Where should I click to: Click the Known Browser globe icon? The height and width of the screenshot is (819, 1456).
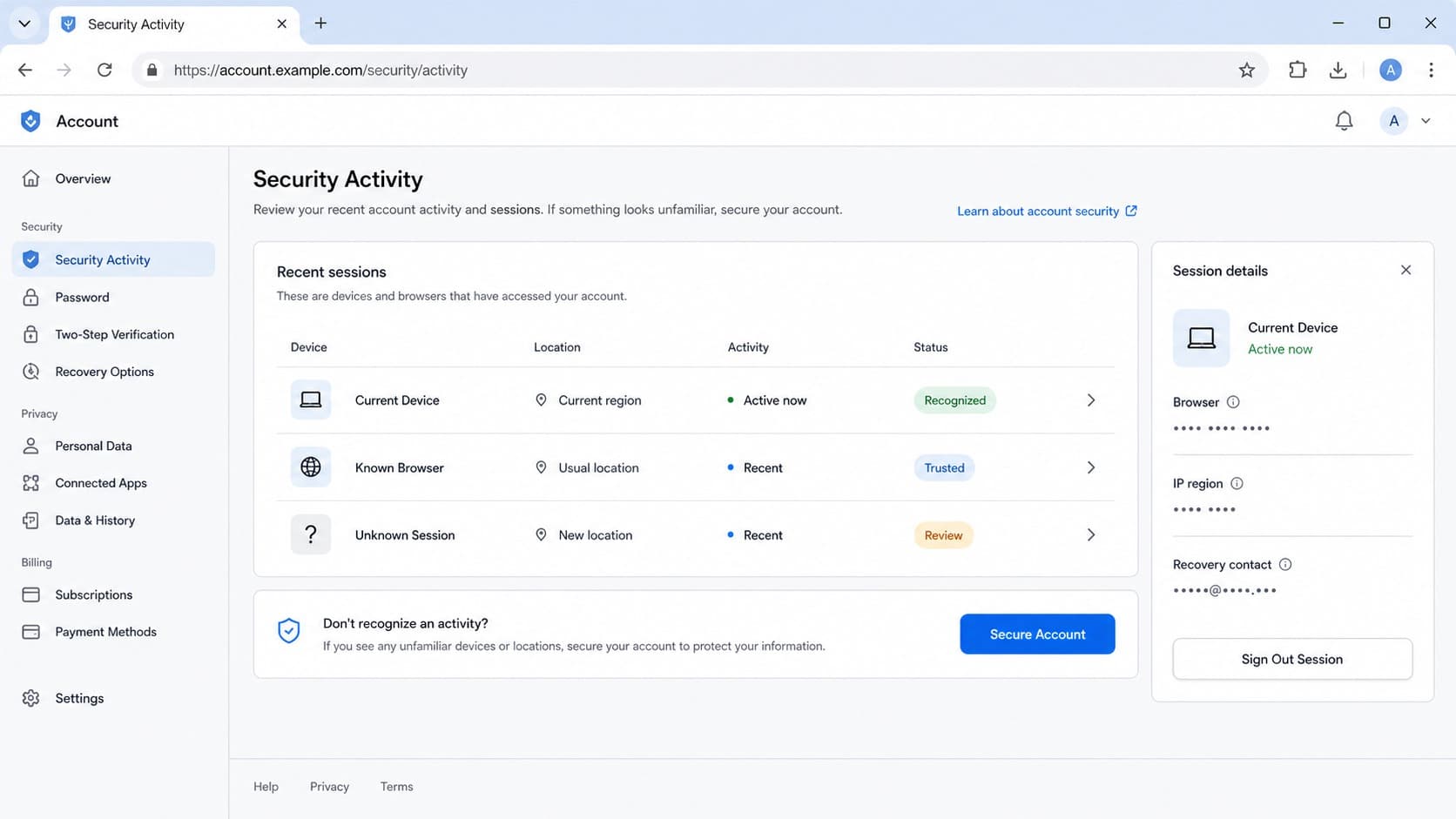tap(311, 467)
